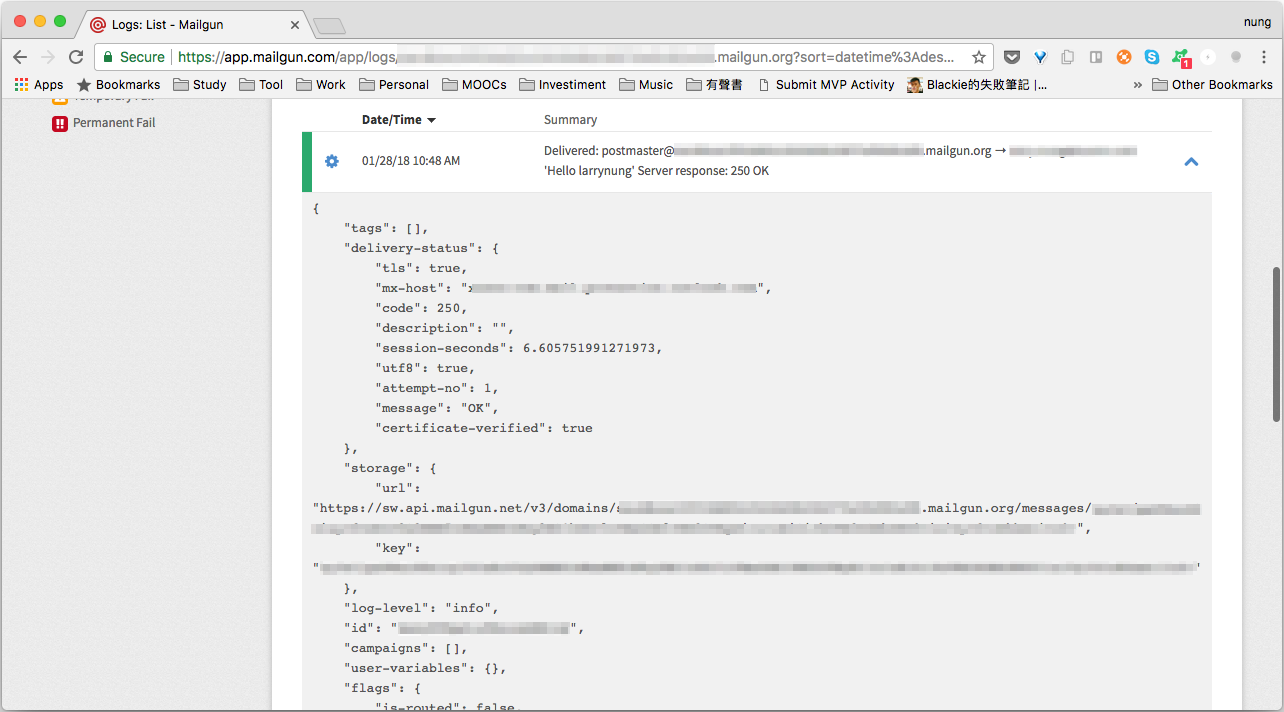
Task: Click the Summary column header
Action: [x=570, y=120]
